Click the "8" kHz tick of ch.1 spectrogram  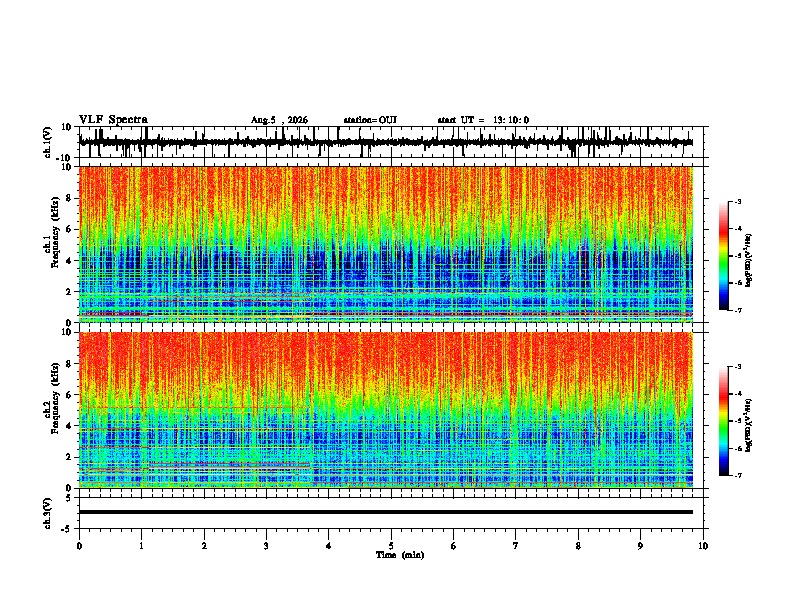(x=71, y=198)
